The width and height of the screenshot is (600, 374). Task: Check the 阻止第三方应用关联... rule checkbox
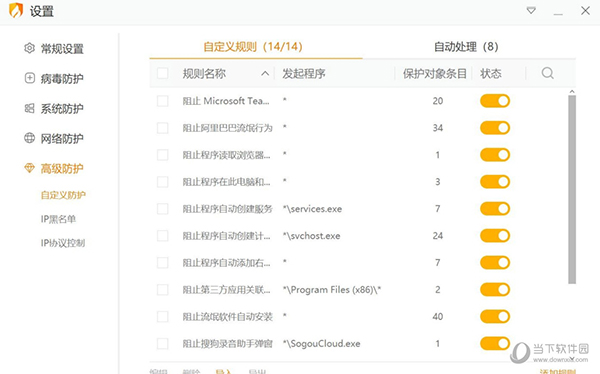pyautogui.click(x=163, y=290)
